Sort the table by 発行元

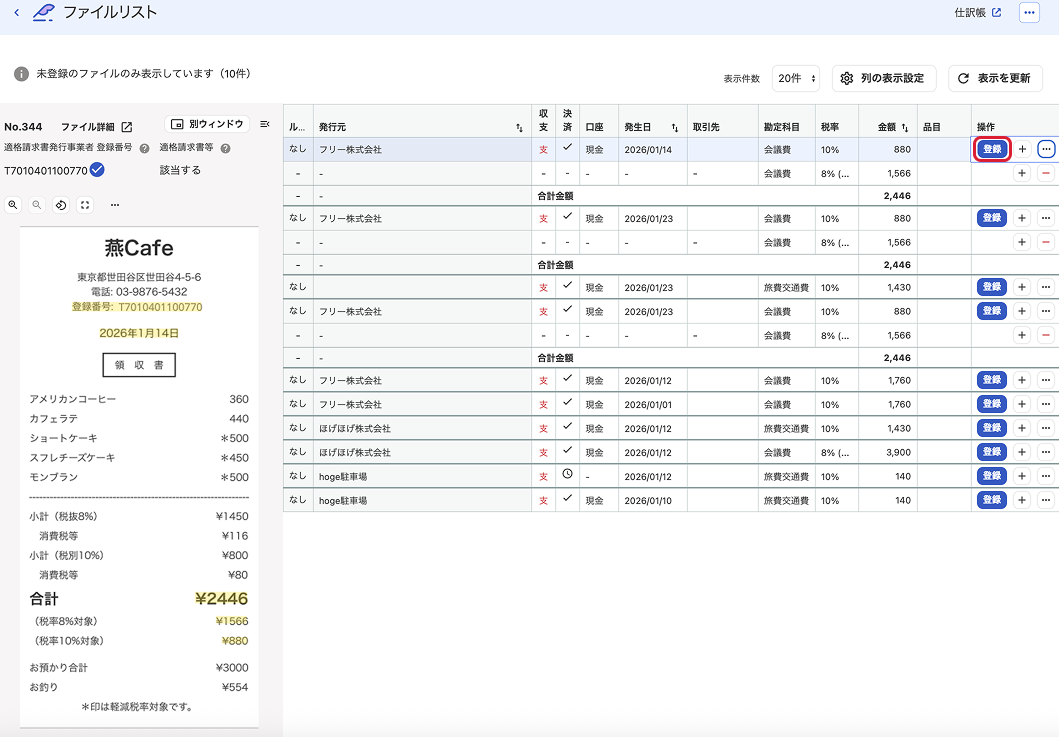[x=519, y=127]
